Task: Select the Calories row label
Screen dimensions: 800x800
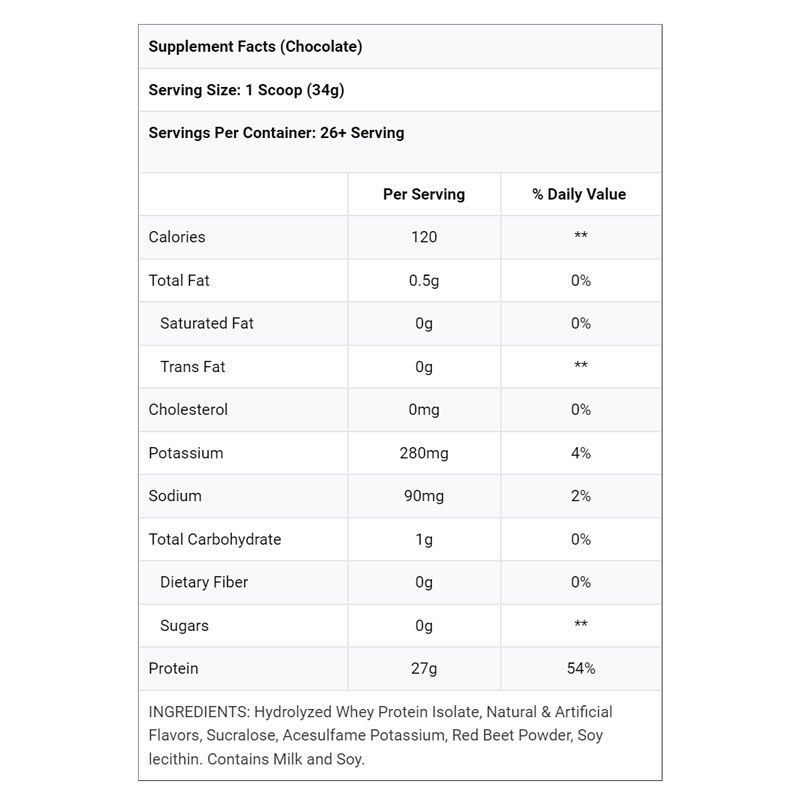Action: [177, 237]
